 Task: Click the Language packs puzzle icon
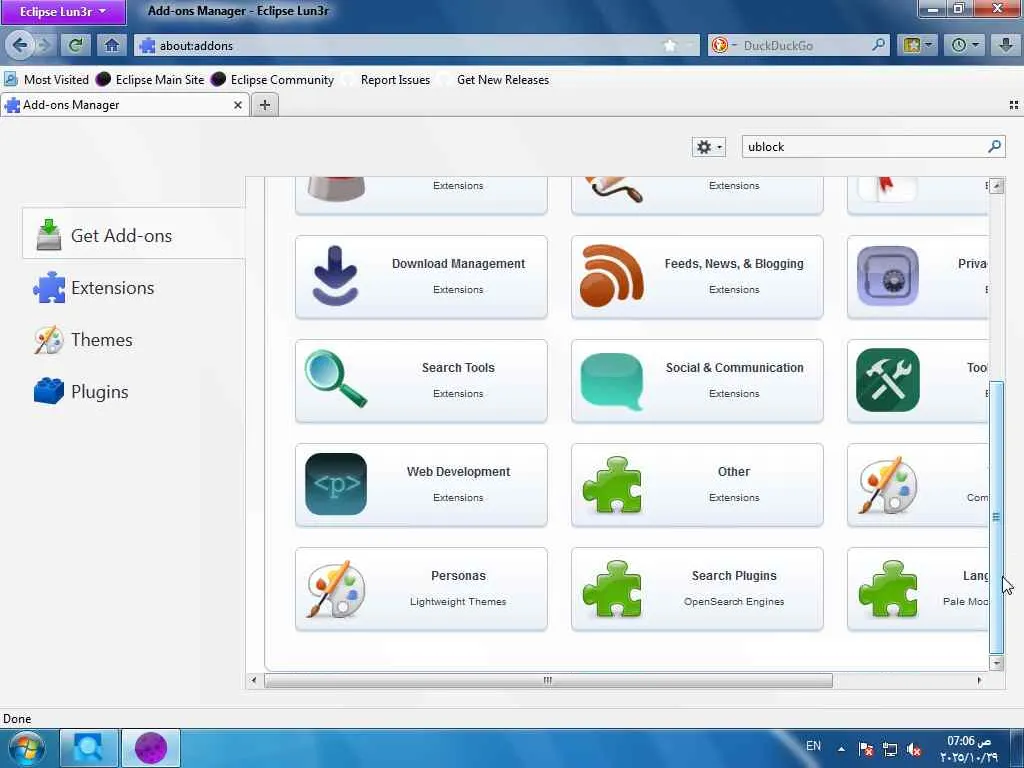pyautogui.click(x=888, y=589)
